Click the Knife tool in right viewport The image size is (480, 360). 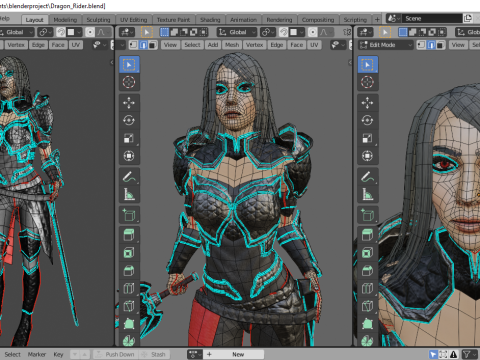click(x=367, y=306)
